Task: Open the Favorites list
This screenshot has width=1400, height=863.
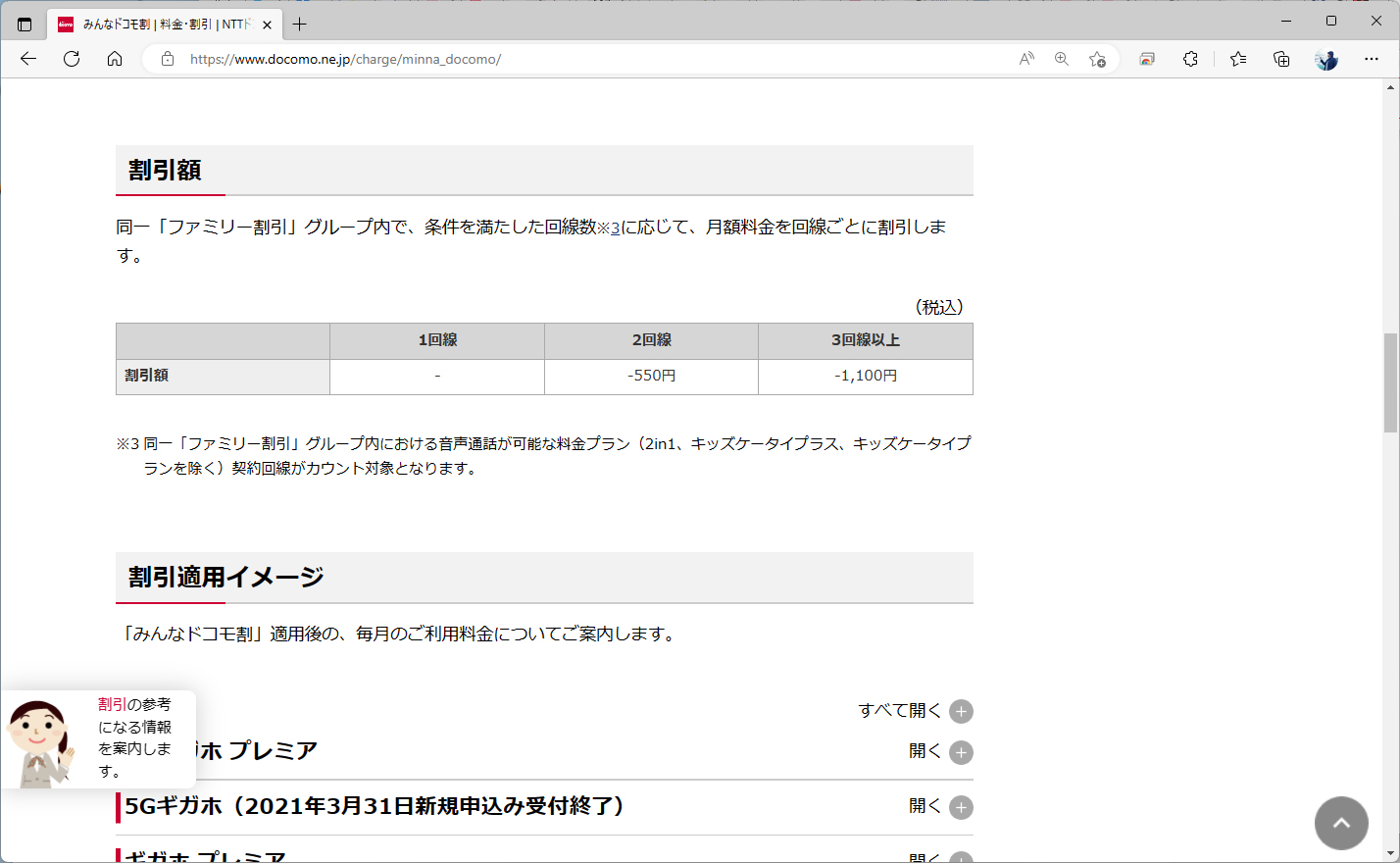Action: [1237, 59]
